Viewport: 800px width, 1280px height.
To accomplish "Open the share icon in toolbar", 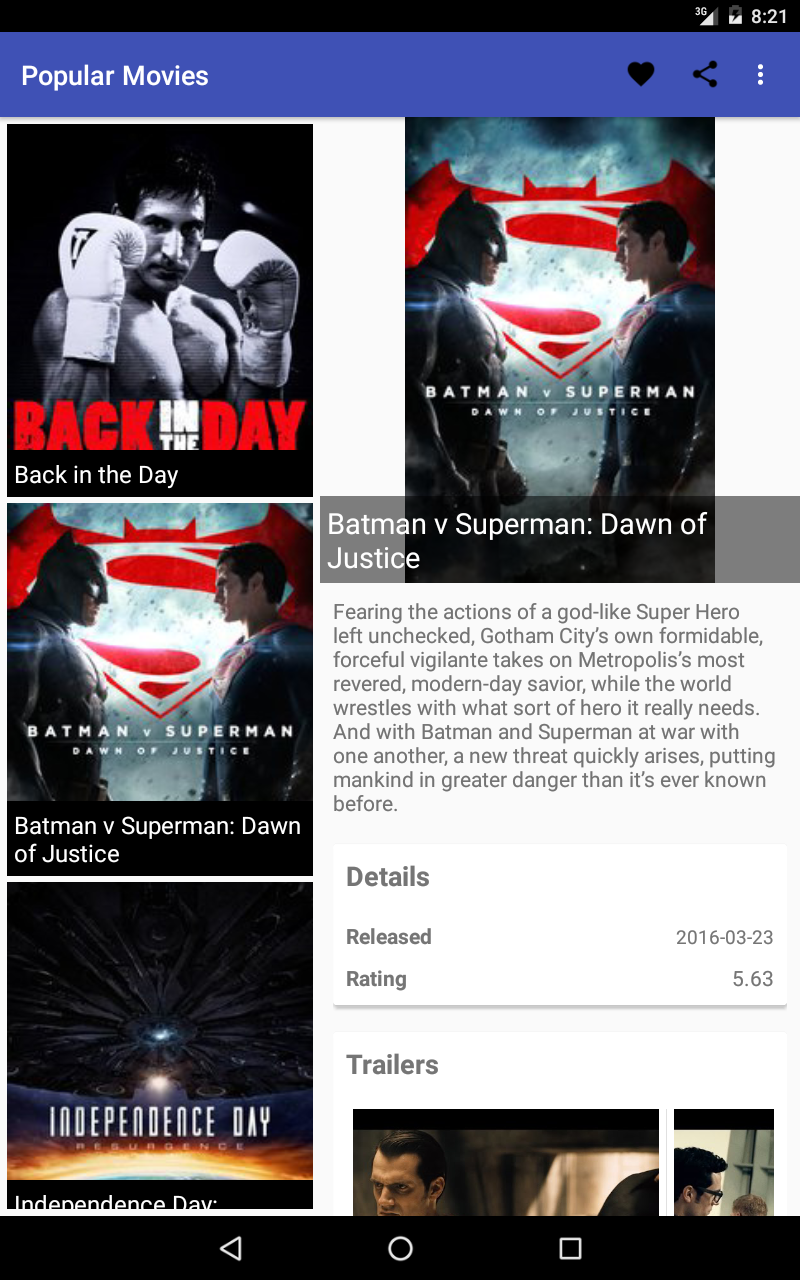I will 705,74.
